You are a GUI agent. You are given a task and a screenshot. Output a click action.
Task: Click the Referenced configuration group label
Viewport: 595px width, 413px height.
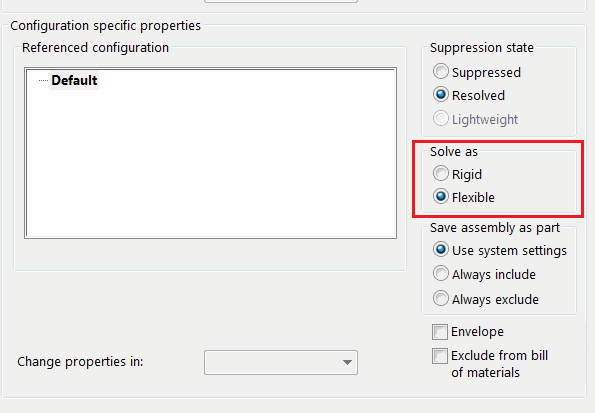[95, 48]
